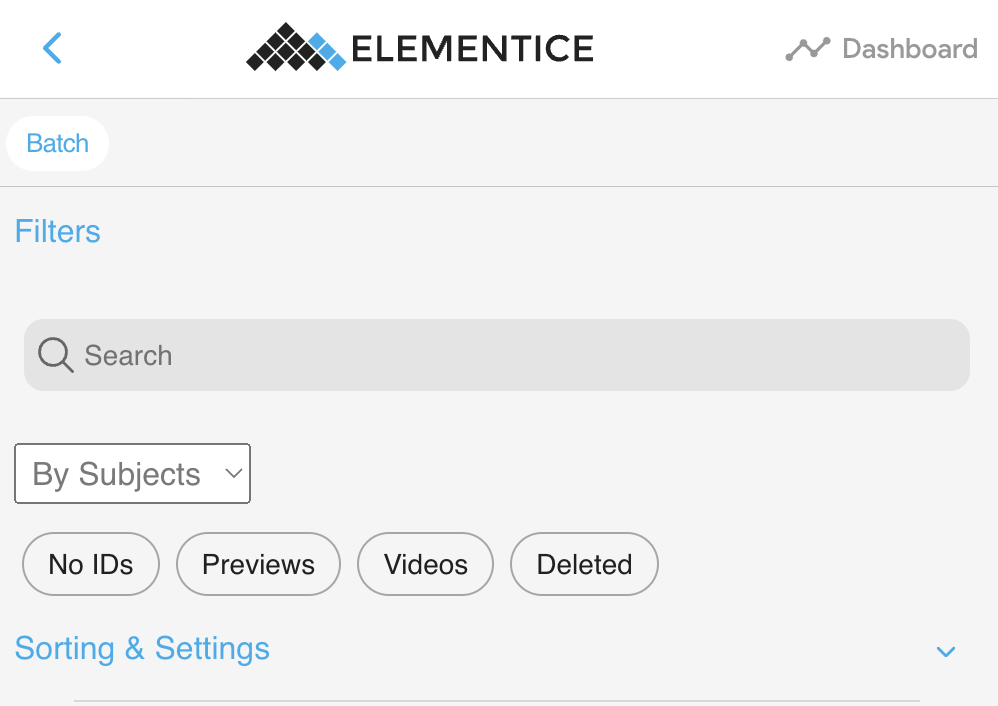Click the magnifying glass search icon
This screenshot has width=998, height=706.
55,355
